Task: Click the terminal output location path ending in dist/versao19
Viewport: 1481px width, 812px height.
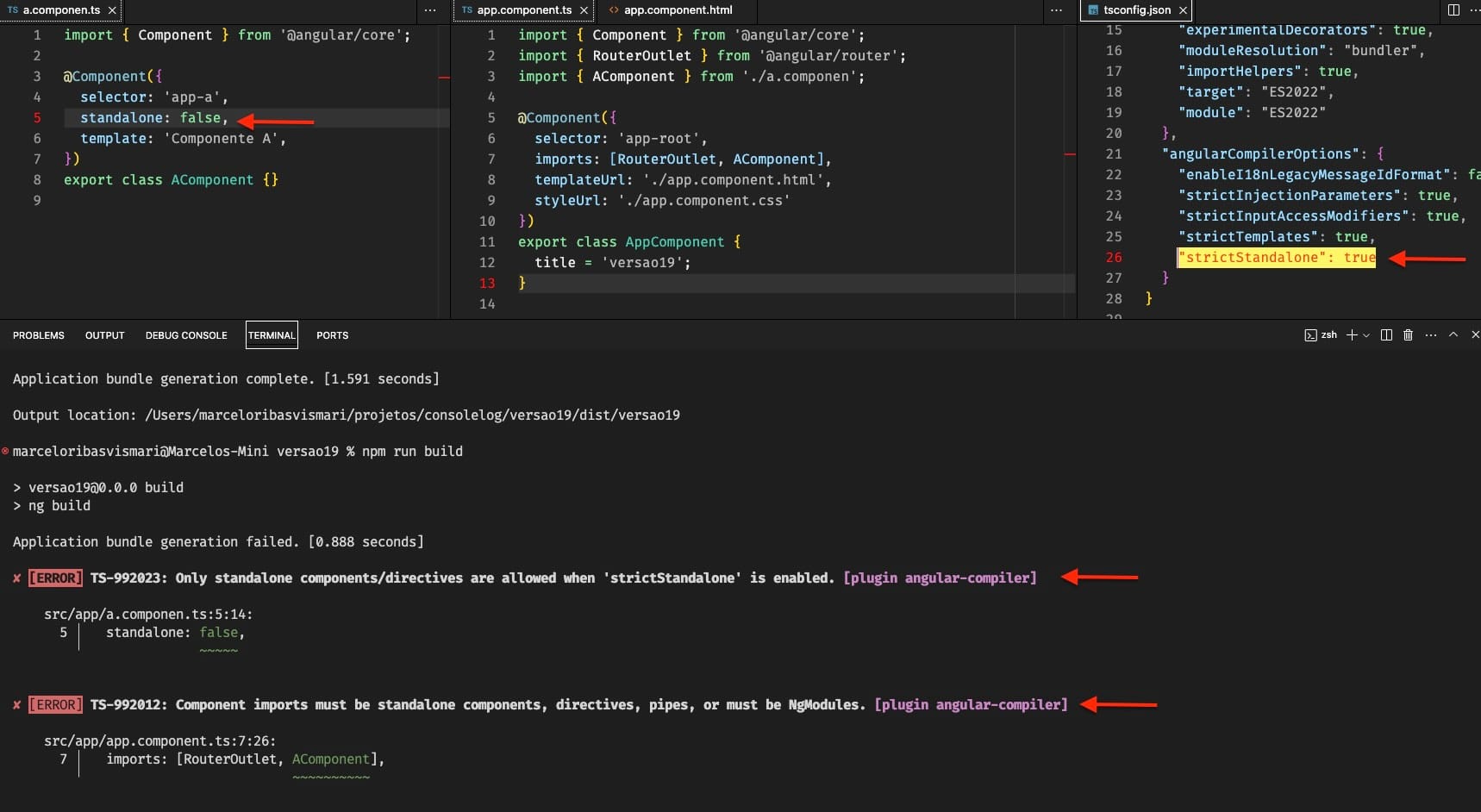Action: (x=412, y=415)
